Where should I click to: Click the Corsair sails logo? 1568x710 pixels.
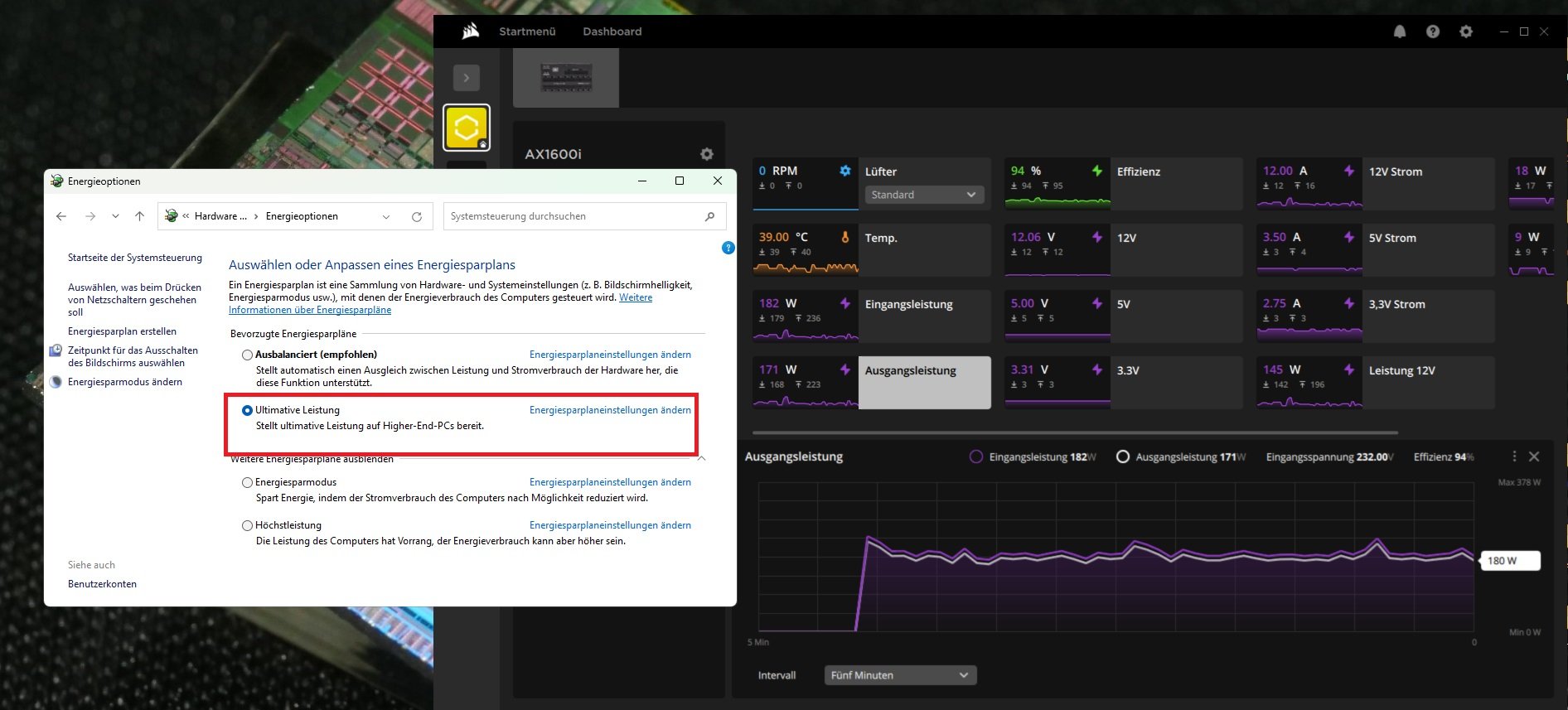471,31
